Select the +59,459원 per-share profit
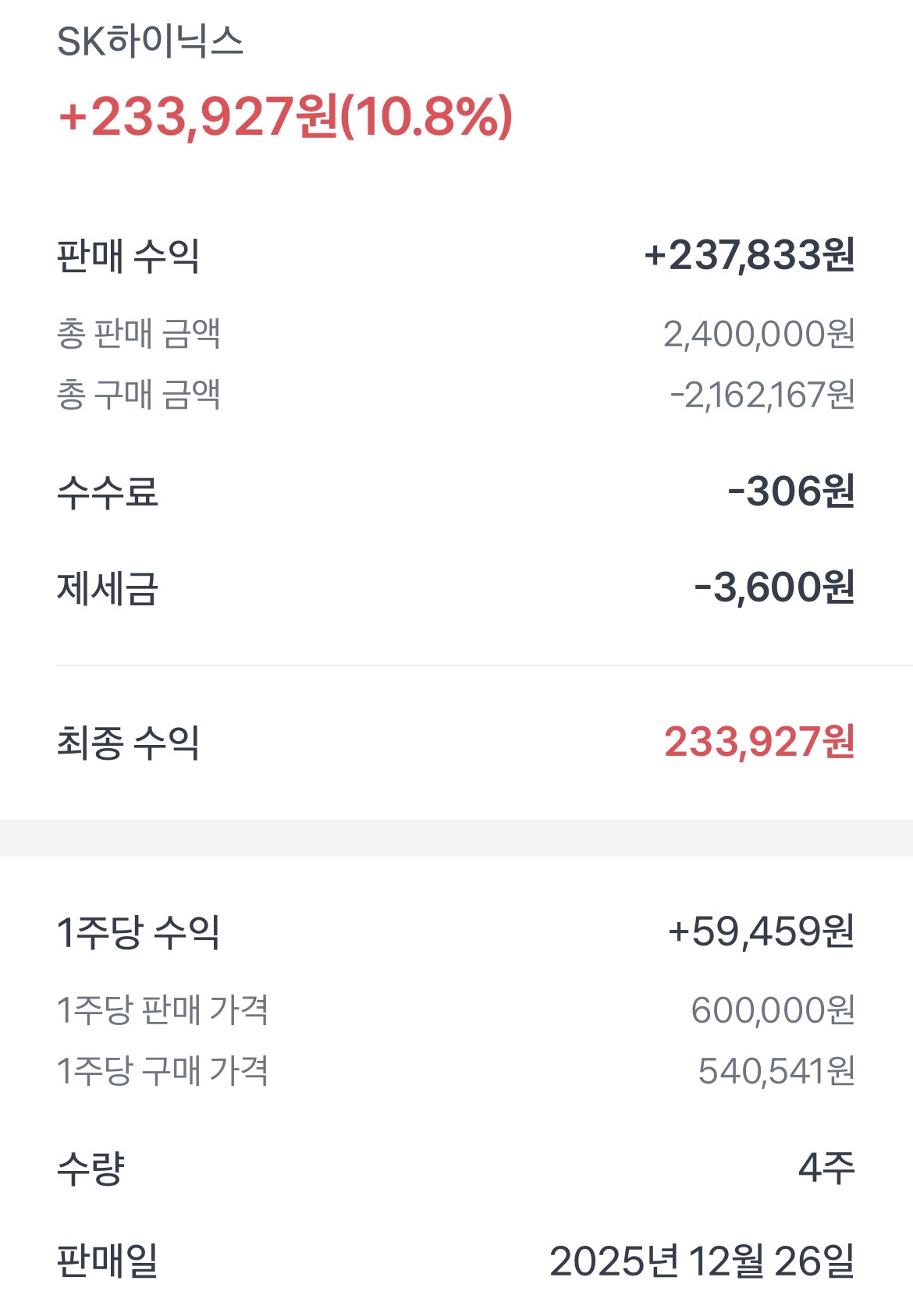The width and height of the screenshot is (913, 1316). click(762, 931)
